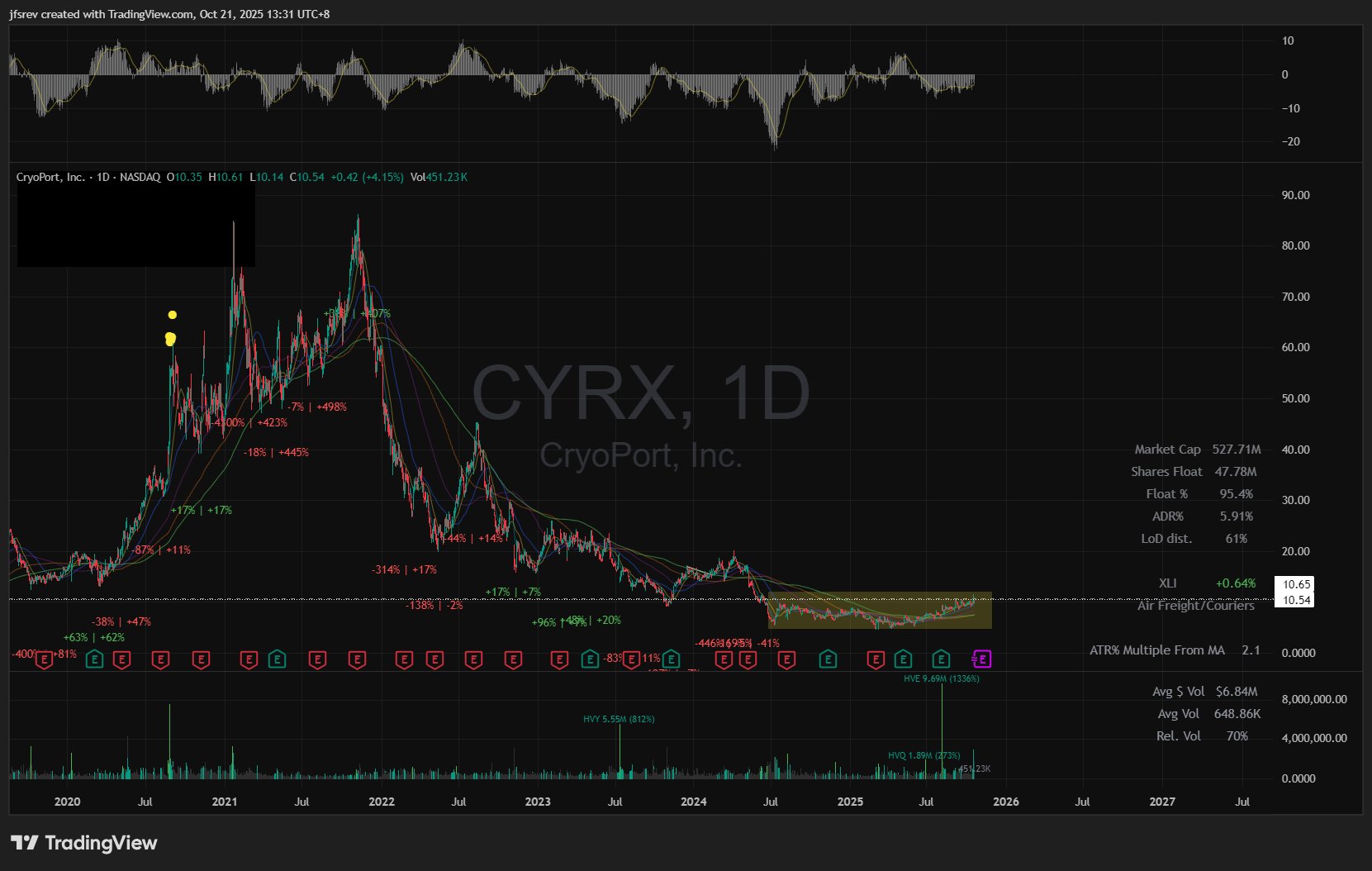1372x871 pixels.
Task: Click the 2022 label on the time axis
Action: pyautogui.click(x=382, y=802)
